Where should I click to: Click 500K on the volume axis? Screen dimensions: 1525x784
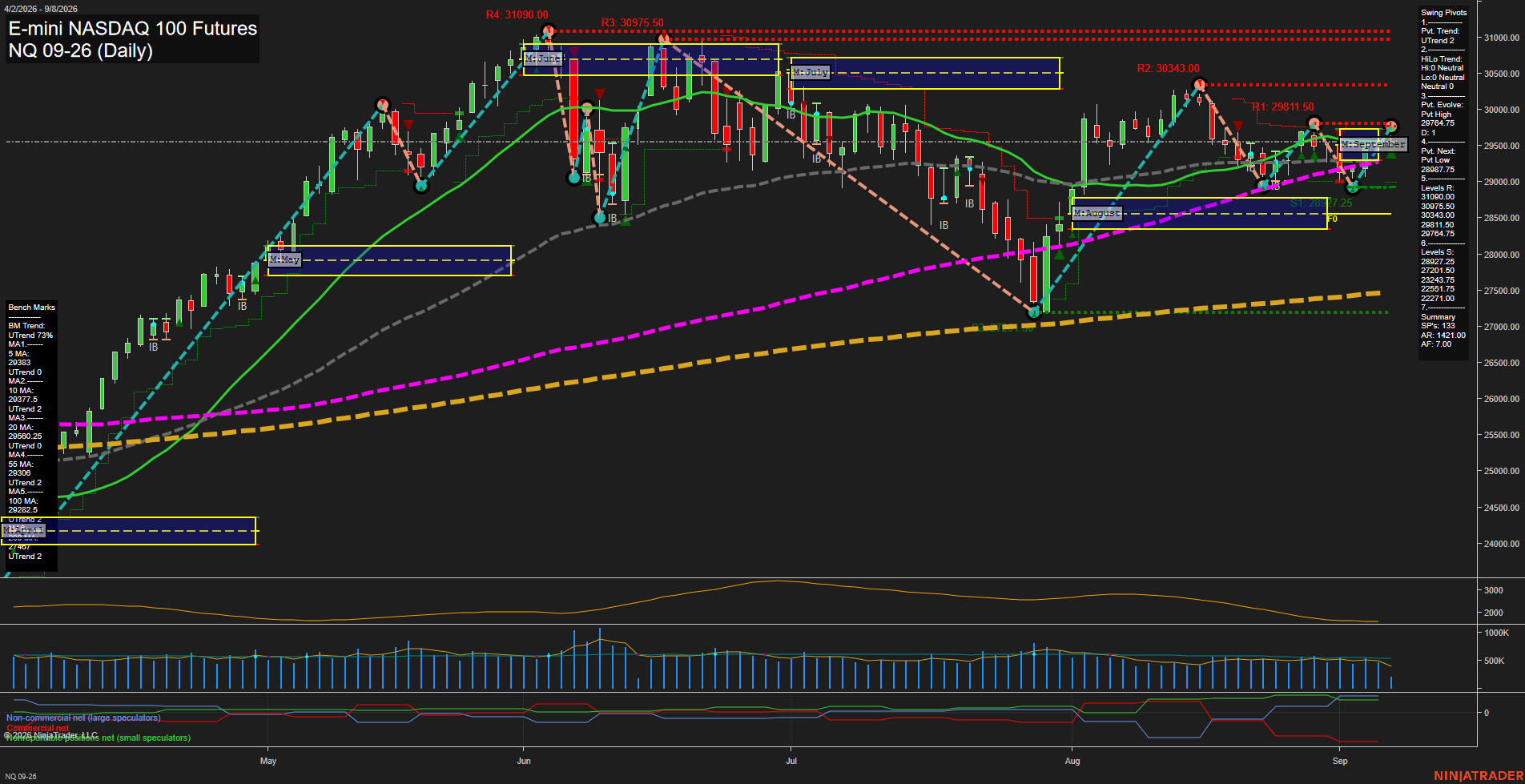point(1494,661)
